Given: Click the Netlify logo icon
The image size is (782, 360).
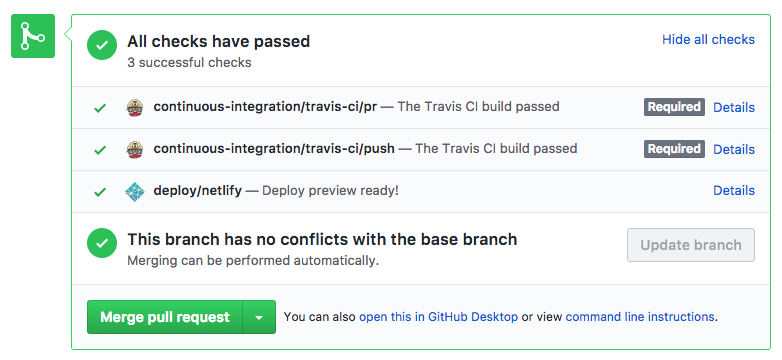Looking at the screenshot, I should [135, 191].
